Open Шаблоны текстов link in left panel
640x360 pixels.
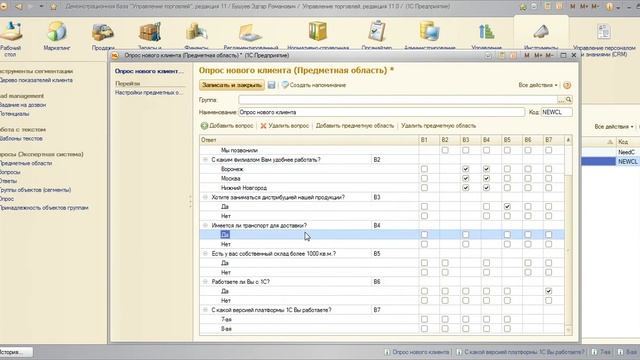[21, 138]
